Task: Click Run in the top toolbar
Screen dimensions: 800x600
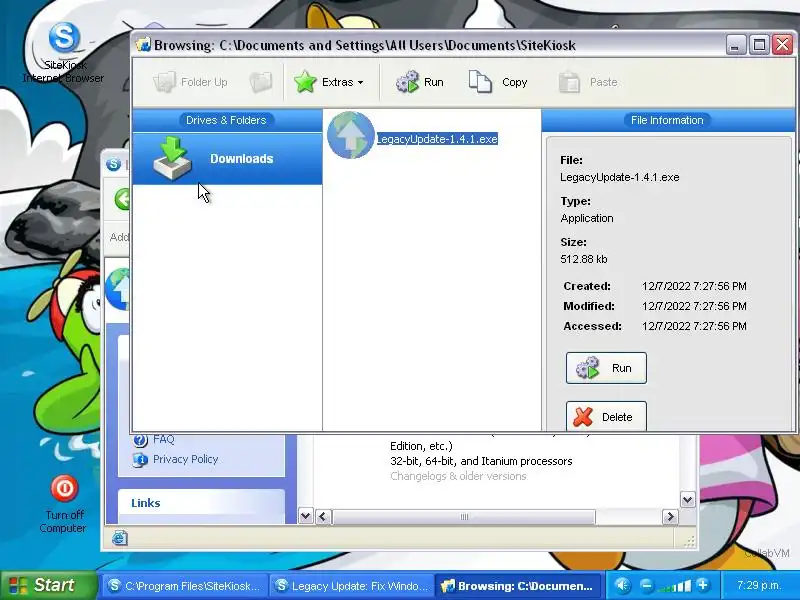Action: (x=420, y=82)
